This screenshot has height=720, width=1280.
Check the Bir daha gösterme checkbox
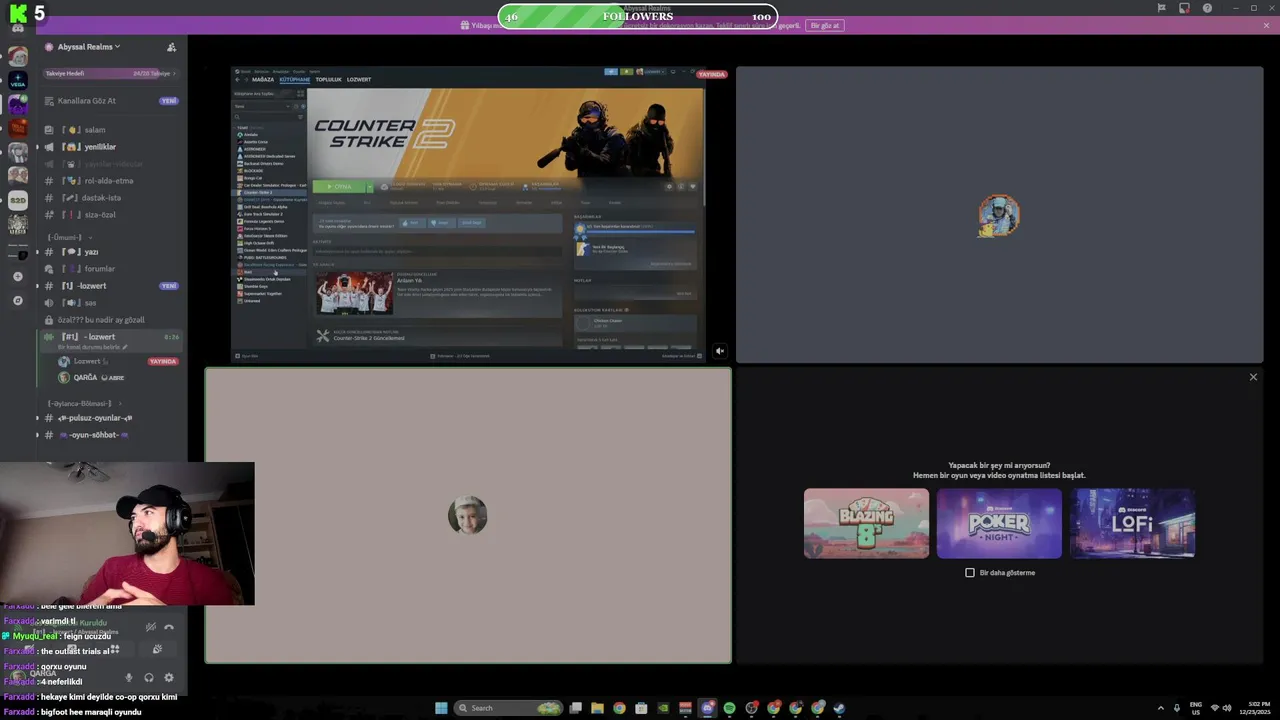point(970,573)
